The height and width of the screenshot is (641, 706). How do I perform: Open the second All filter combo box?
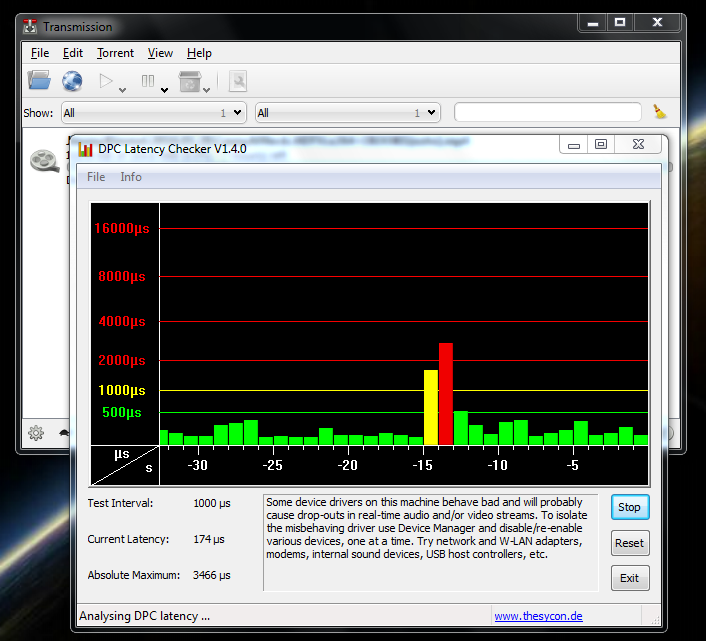348,113
